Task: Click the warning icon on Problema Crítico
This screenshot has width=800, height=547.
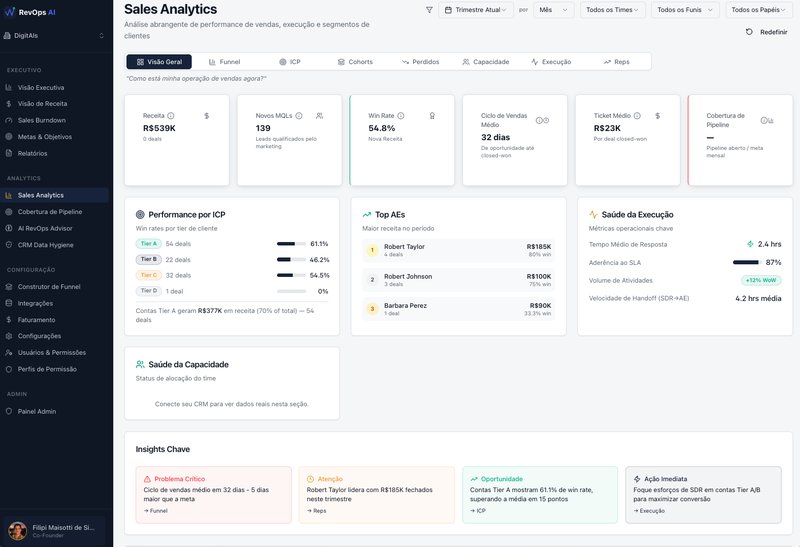Action: (x=147, y=479)
